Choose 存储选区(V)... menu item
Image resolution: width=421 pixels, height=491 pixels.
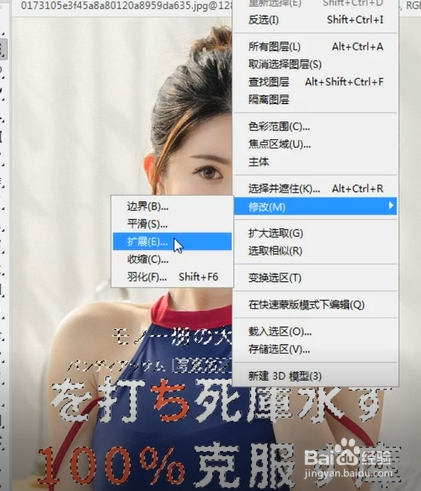pos(315,349)
